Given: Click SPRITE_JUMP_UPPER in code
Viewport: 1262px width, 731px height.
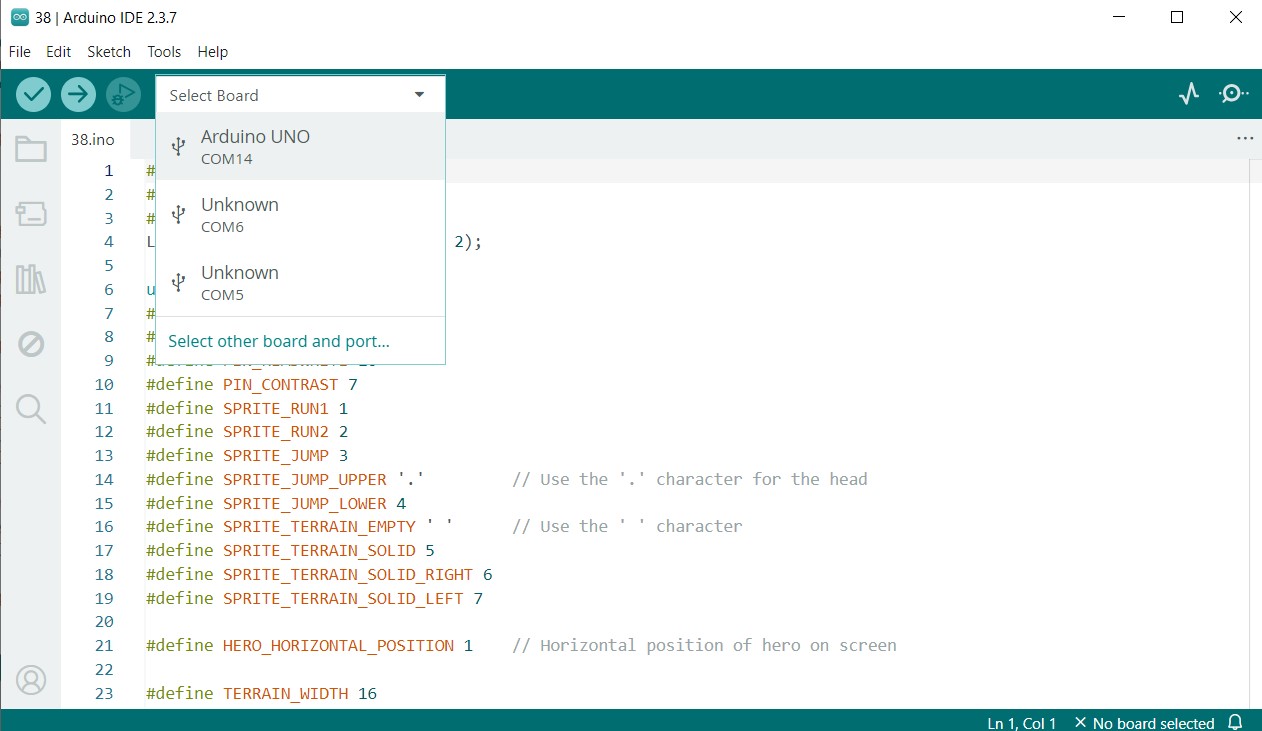Looking at the screenshot, I should (x=305, y=479).
